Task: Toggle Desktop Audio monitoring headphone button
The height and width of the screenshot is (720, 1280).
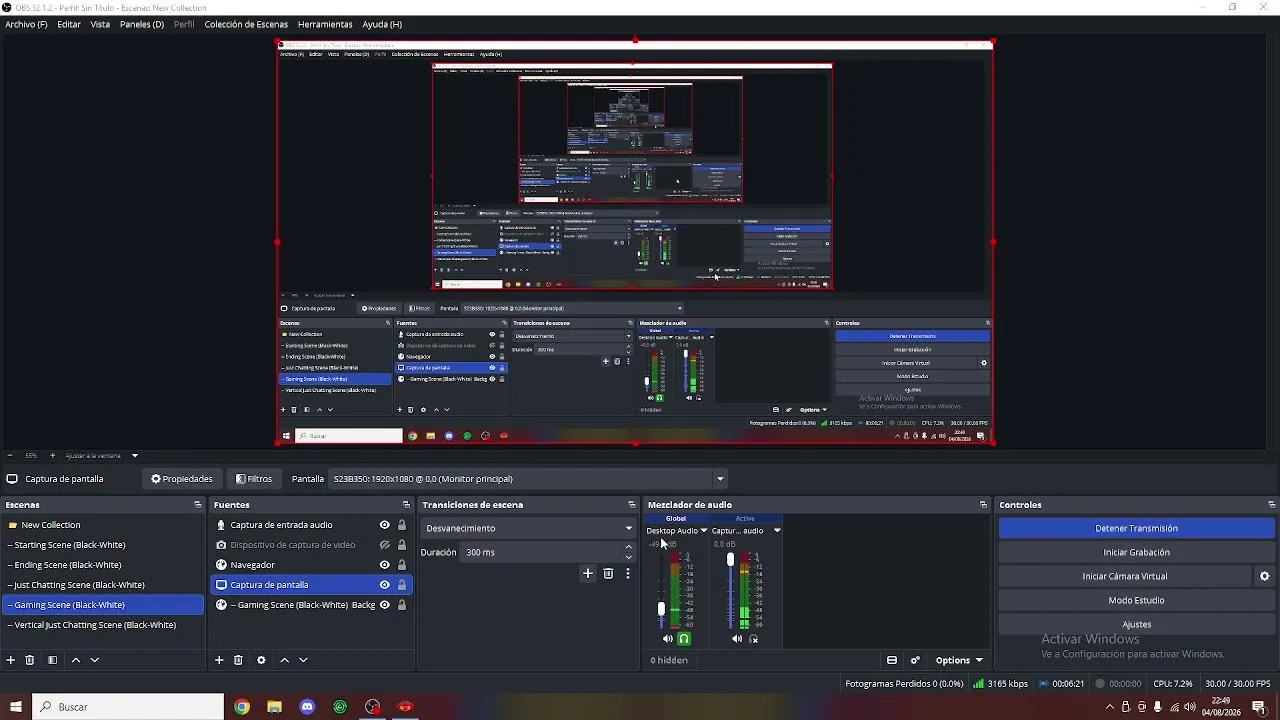Action: (684, 639)
